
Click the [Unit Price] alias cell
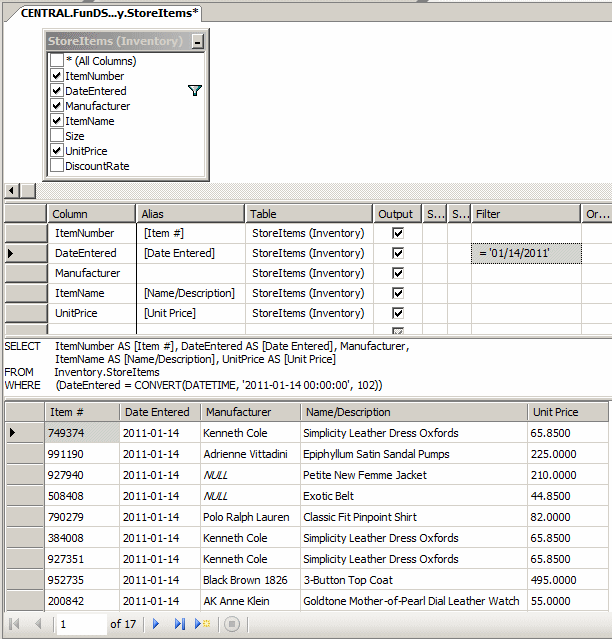point(191,313)
